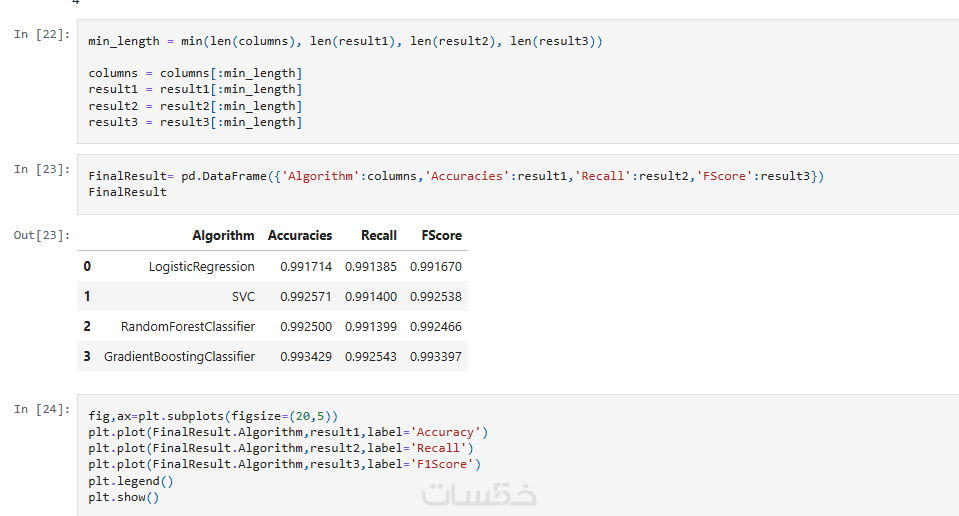Click the In [24] cell prompt
959x516 pixels.
click(42, 409)
